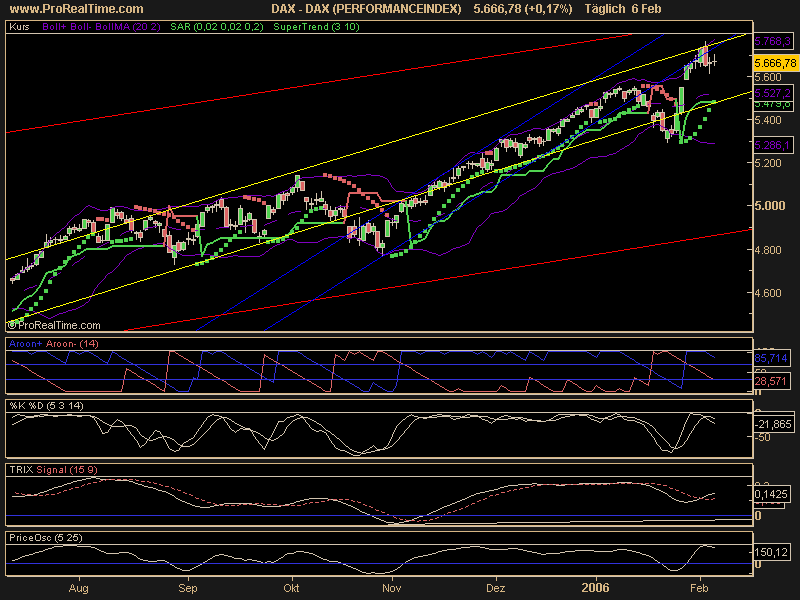
Task: Click the 5.527,2 Bollinger MA value box
Action: tap(773, 93)
